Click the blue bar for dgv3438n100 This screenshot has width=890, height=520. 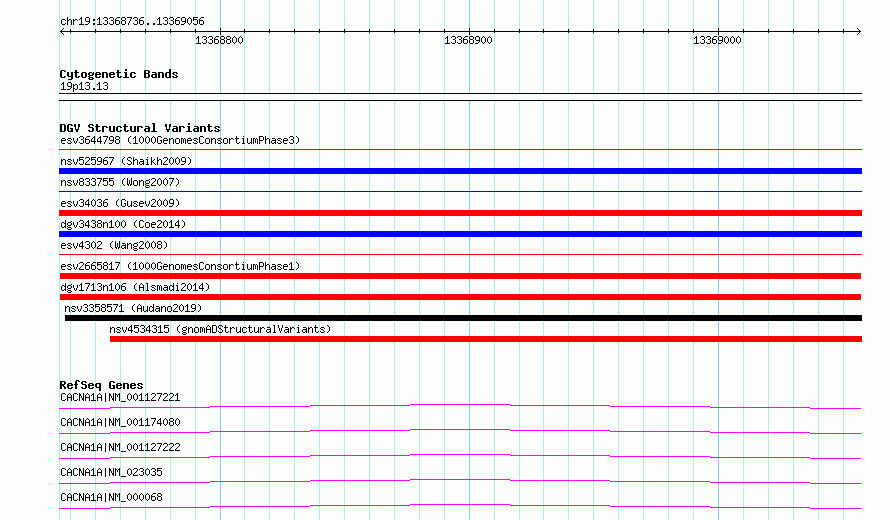pyautogui.click(x=460, y=234)
